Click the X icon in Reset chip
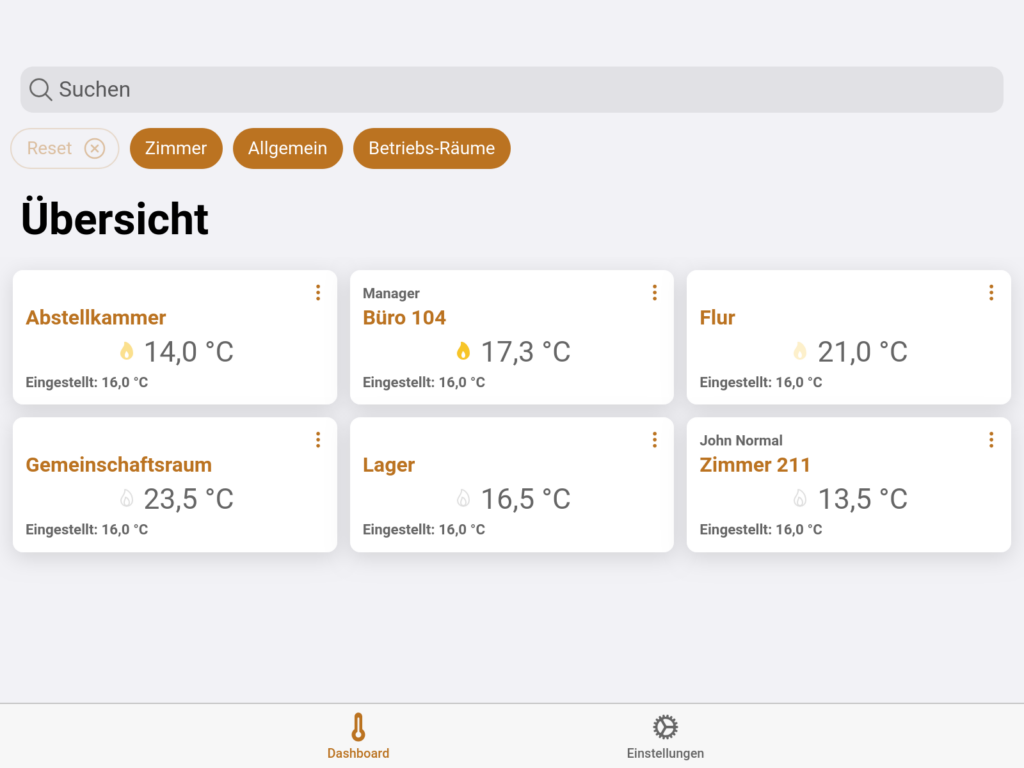Screen dimensions: 1024x768 94,148
